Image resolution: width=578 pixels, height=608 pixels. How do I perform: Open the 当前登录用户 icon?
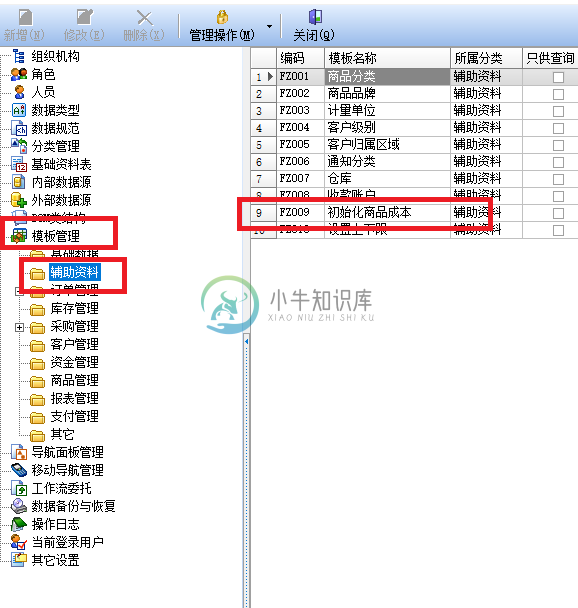point(19,542)
